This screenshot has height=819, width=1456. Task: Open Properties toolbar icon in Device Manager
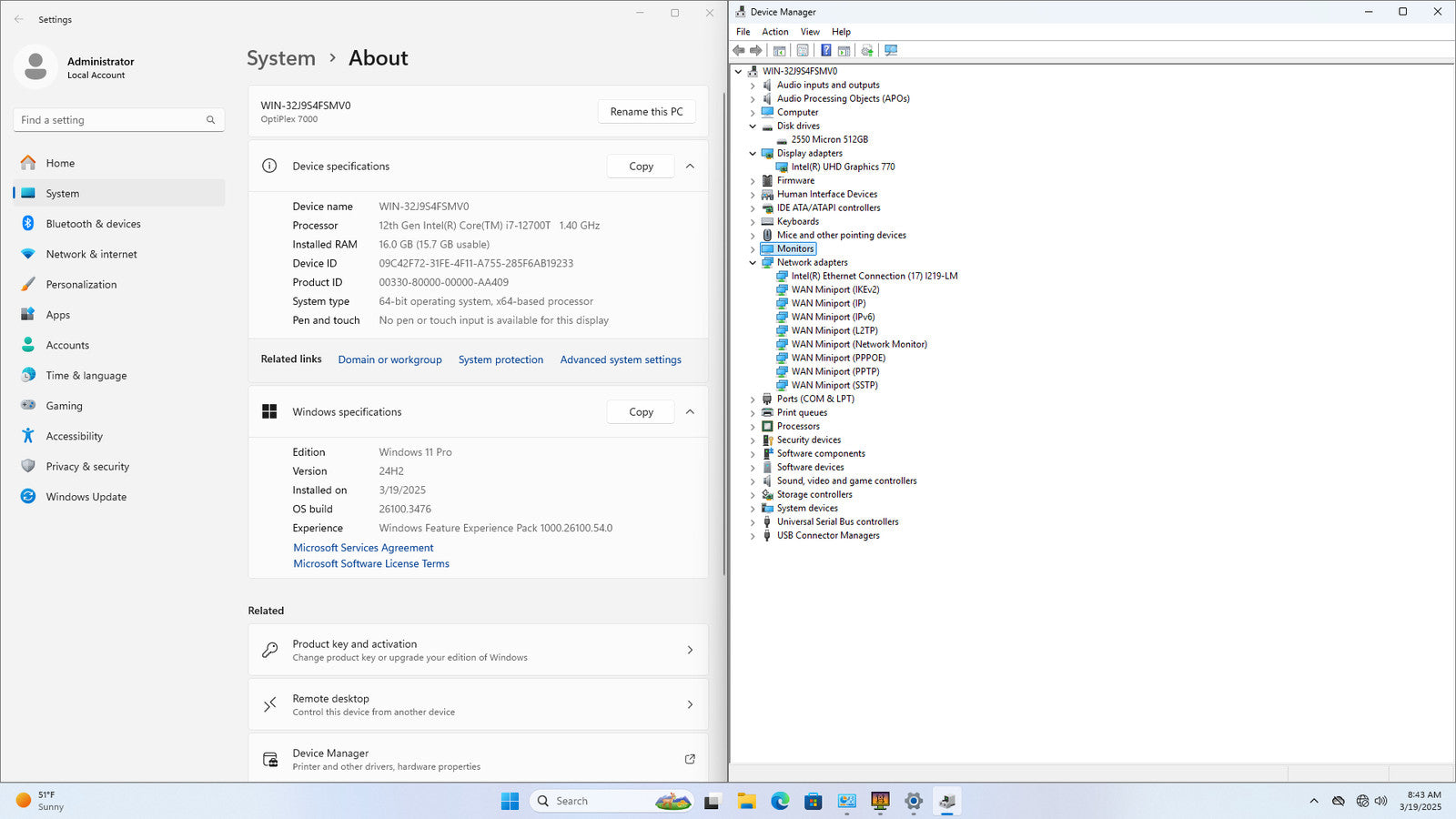(803, 50)
